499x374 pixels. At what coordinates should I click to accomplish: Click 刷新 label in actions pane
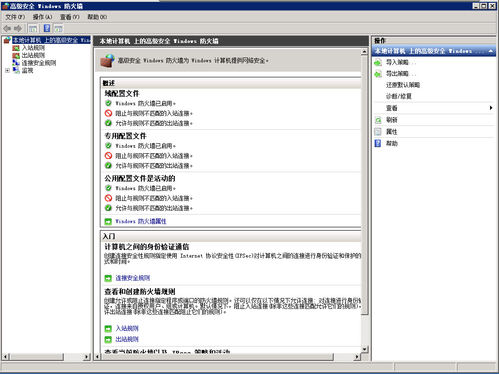point(392,120)
